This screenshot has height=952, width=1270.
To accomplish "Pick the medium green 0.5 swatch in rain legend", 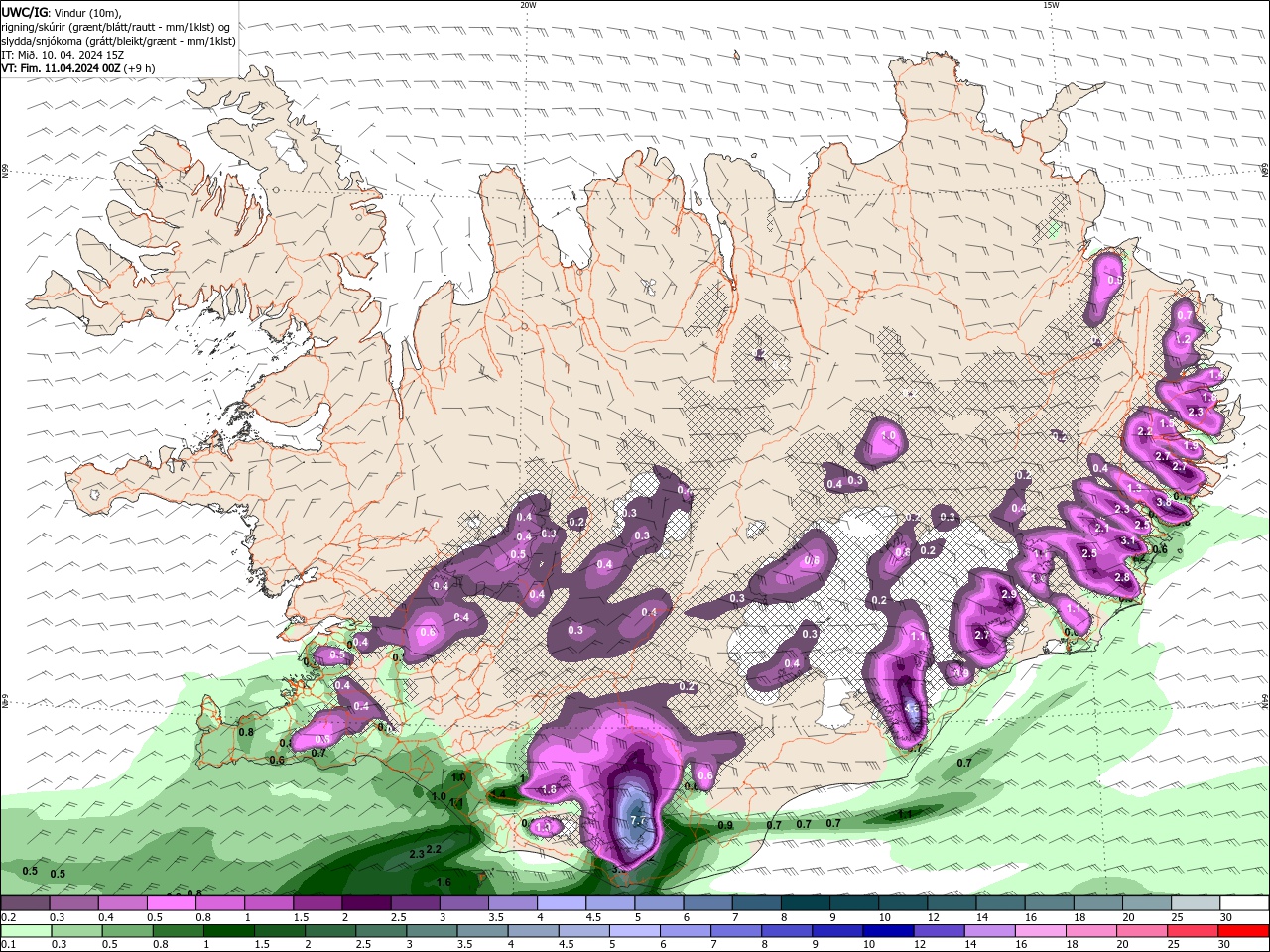I will (127, 931).
